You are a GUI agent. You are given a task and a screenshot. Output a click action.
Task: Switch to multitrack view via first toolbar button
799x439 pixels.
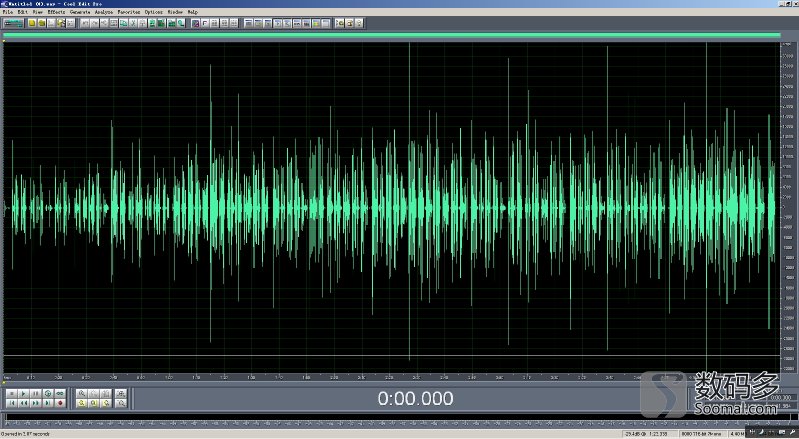[x=13, y=22]
